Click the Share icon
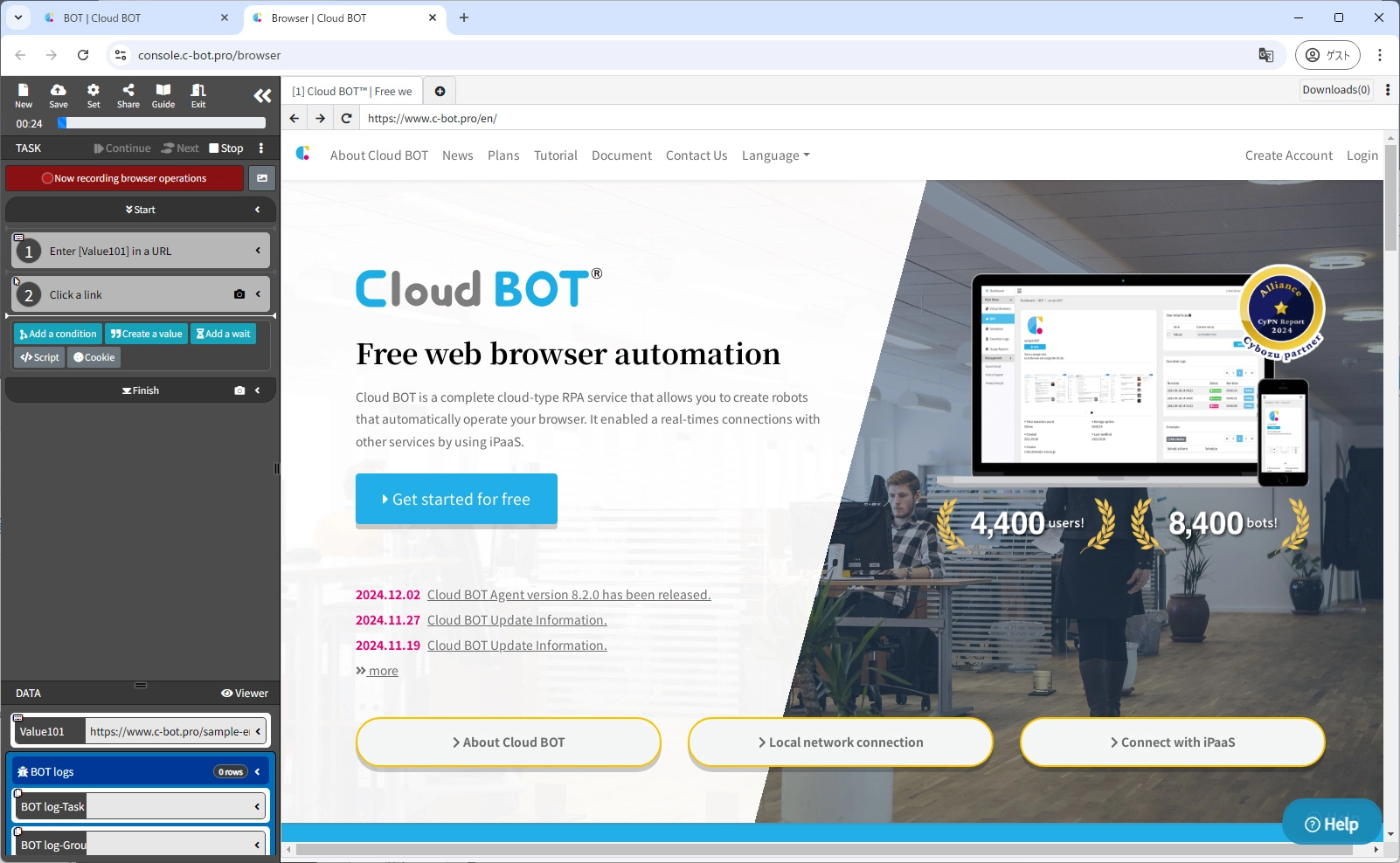The image size is (1400, 863). (128, 95)
